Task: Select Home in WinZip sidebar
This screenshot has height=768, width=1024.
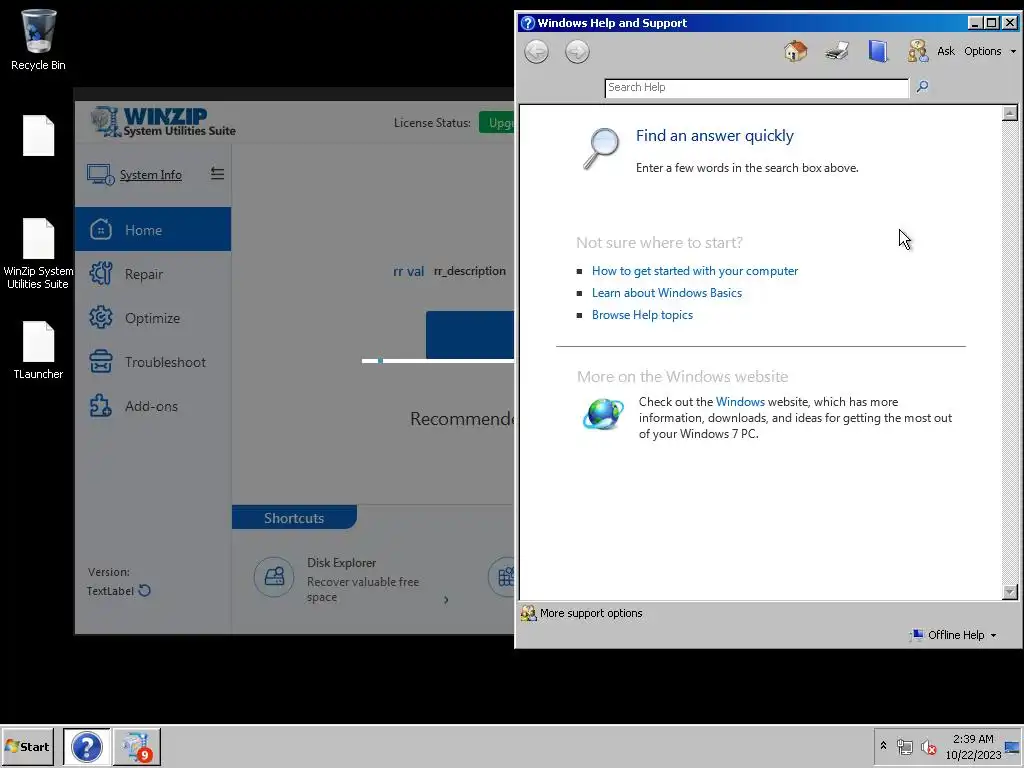Action: tap(153, 229)
